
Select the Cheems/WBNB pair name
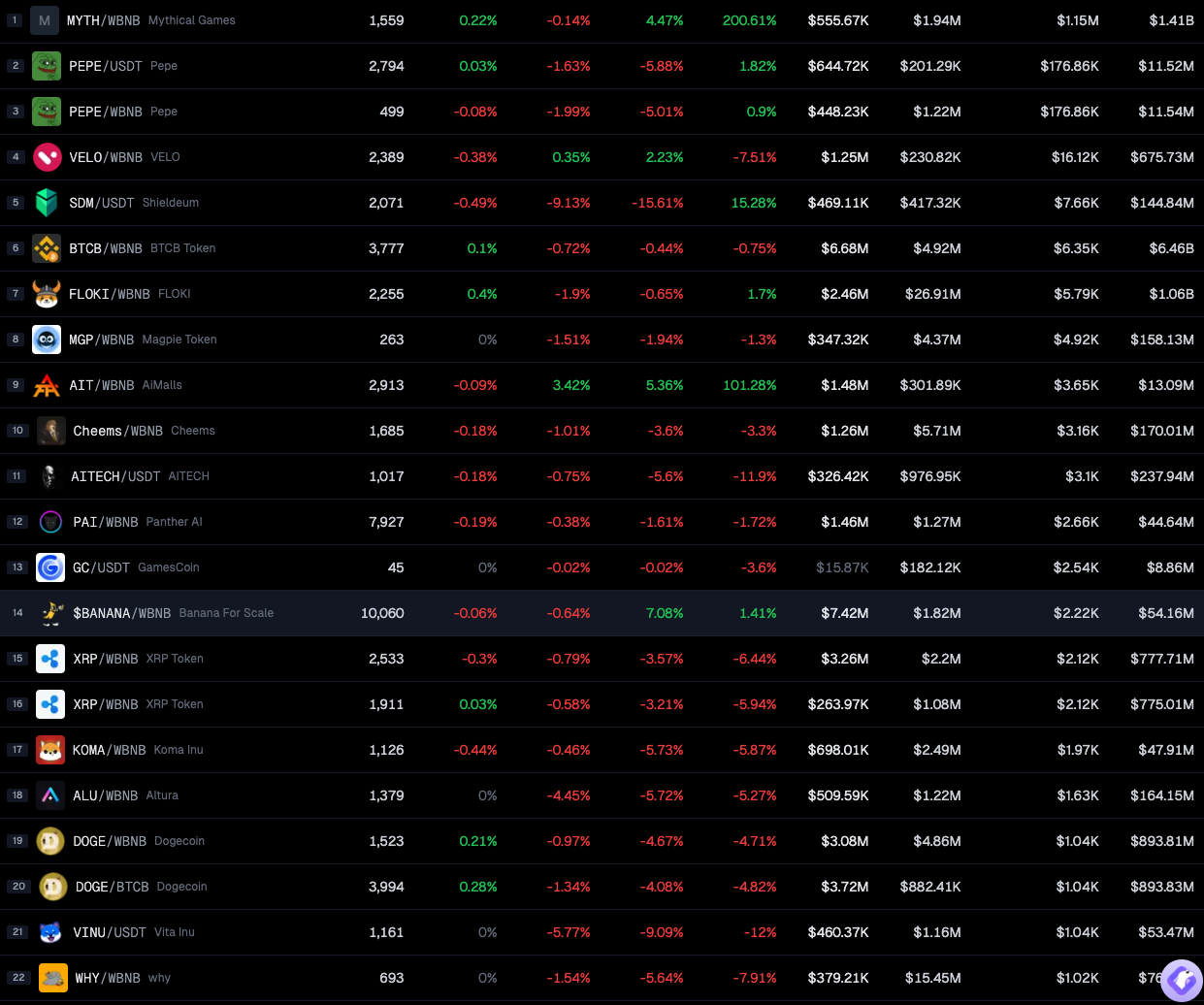click(117, 431)
